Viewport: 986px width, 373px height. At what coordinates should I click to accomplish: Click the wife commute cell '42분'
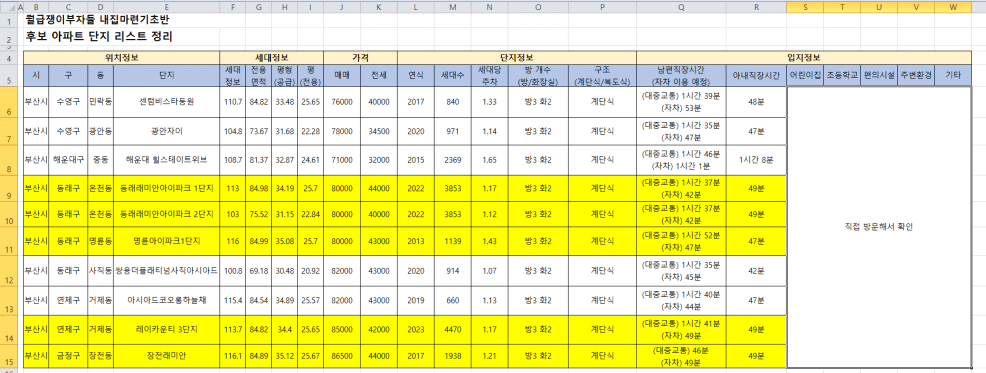click(756, 270)
